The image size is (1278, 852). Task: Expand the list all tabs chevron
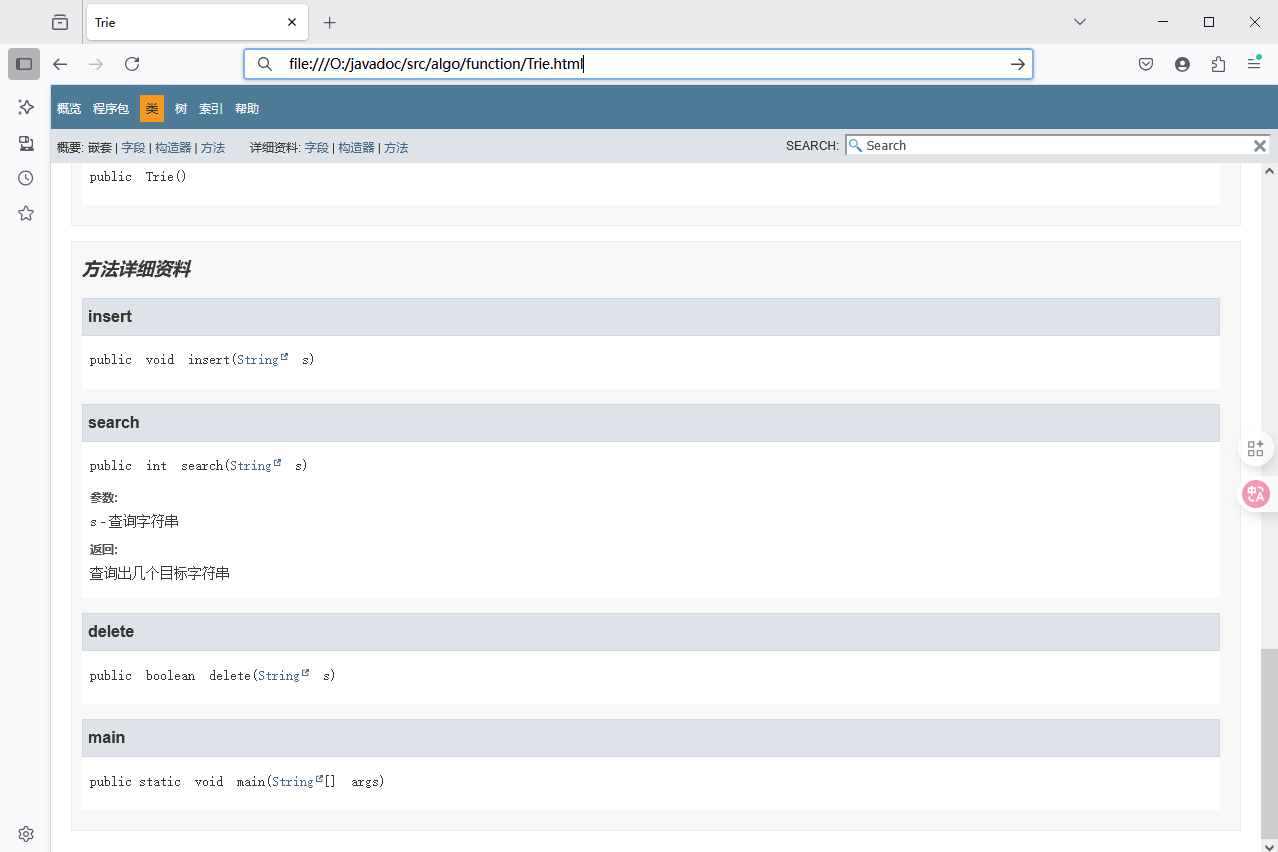point(1080,22)
